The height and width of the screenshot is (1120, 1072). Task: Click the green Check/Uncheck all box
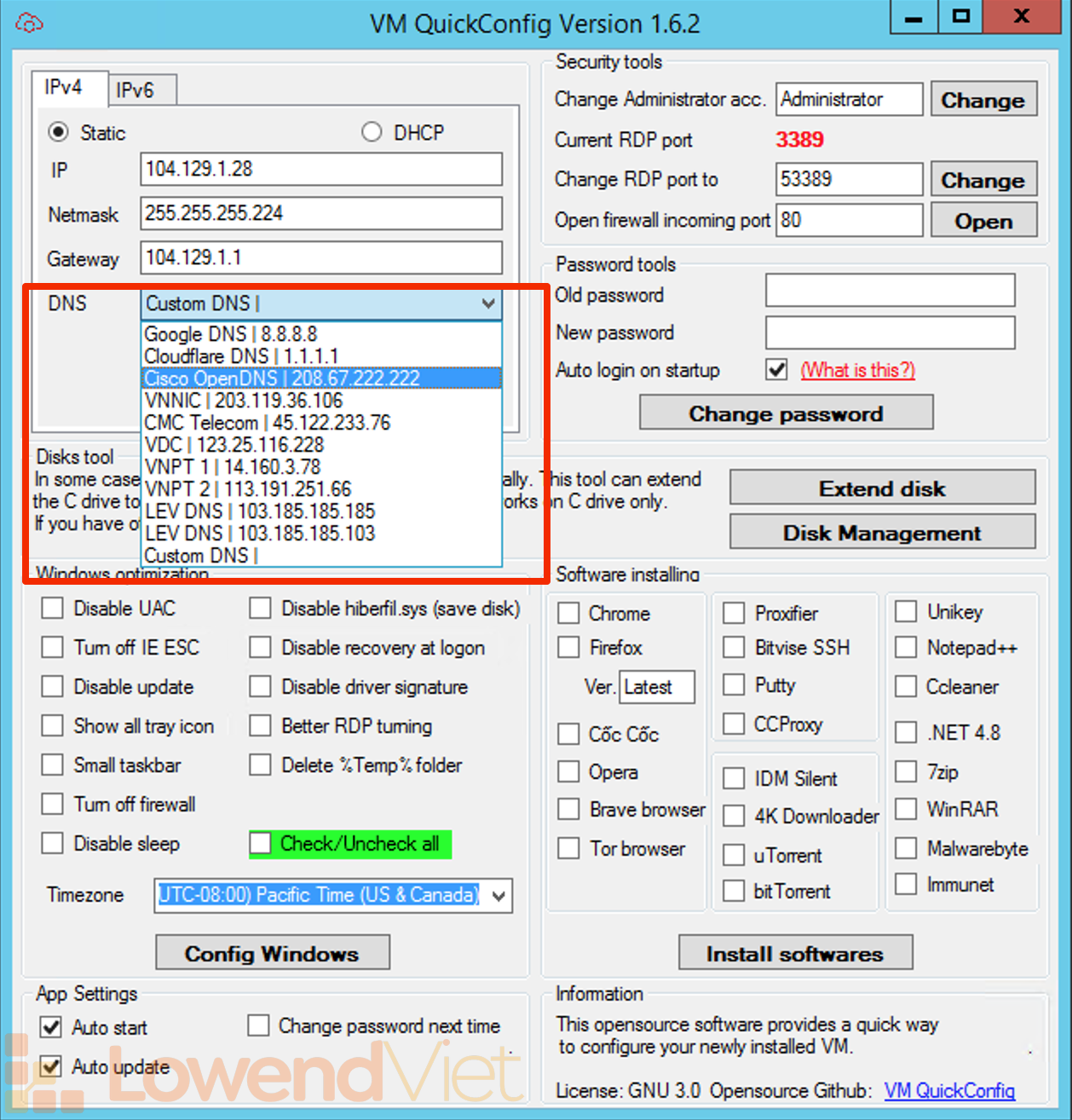pyautogui.click(x=260, y=844)
